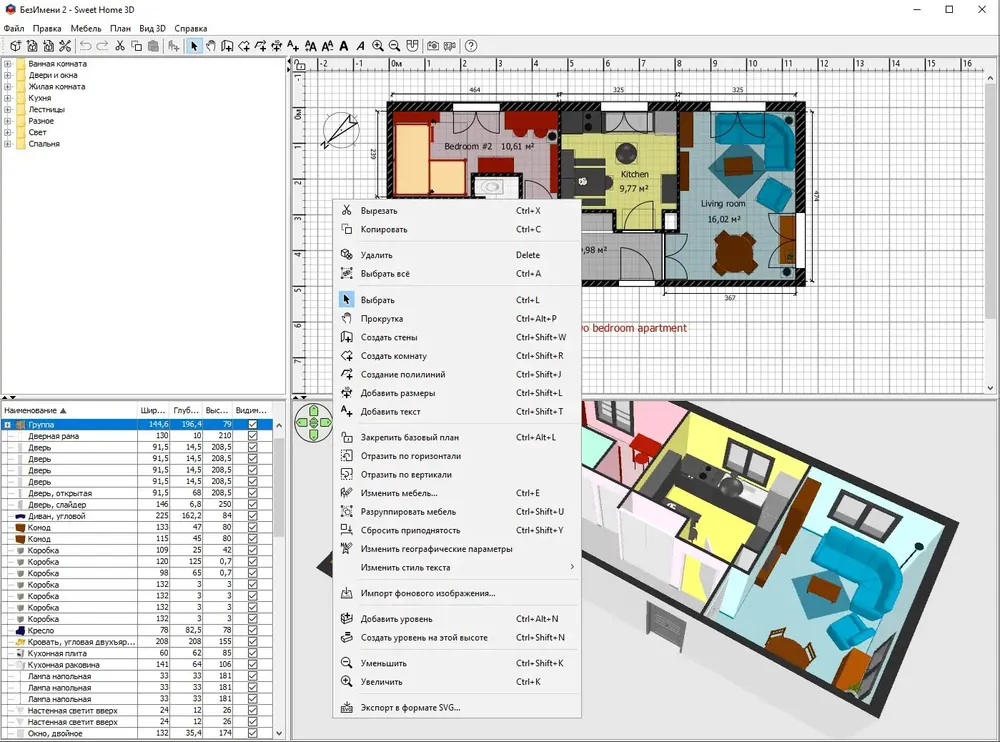Select the add dimensions tool in toolbar
This screenshot has width=1000, height=742.
coord(277,46)
